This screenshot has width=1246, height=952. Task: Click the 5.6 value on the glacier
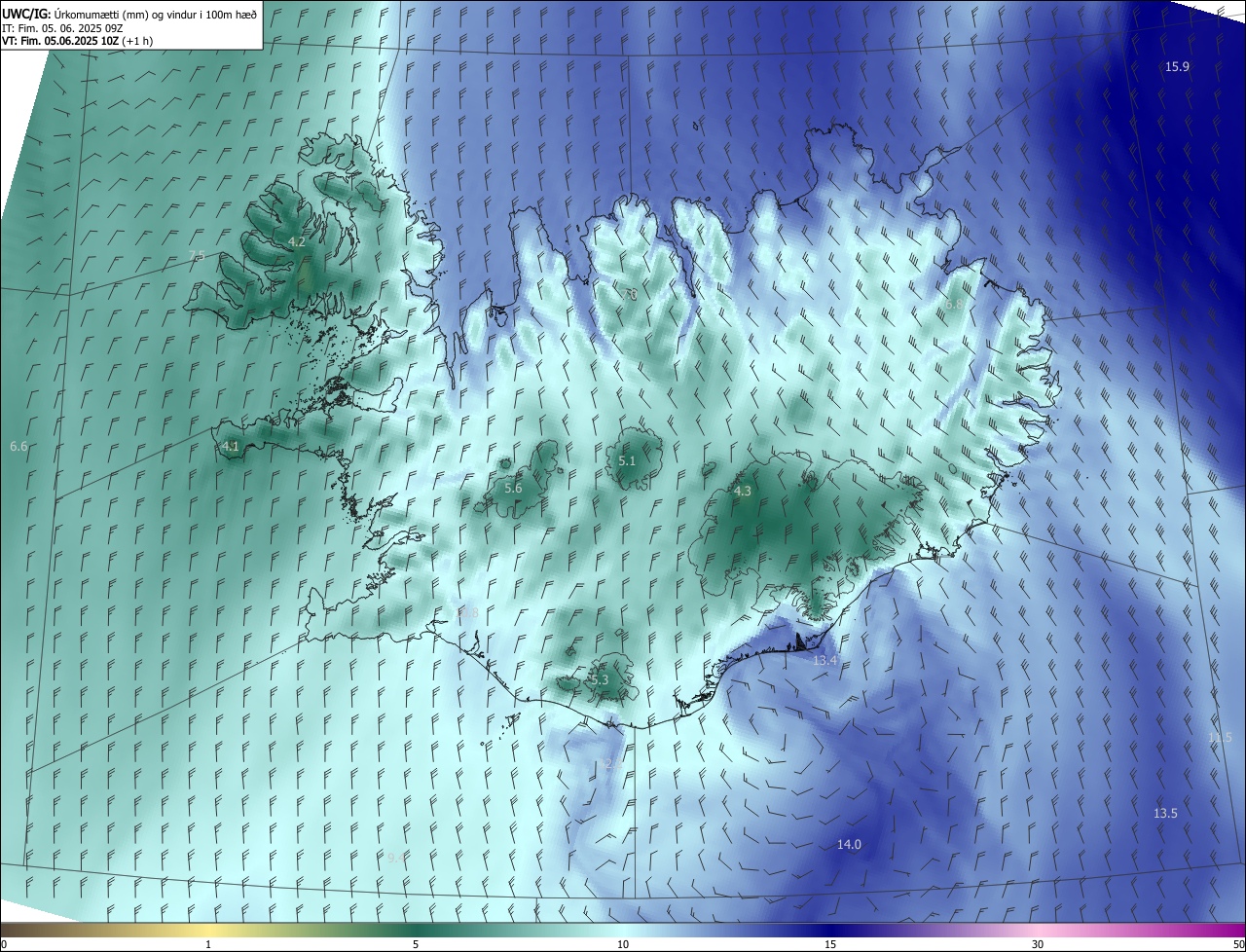[x=513, y=488]
